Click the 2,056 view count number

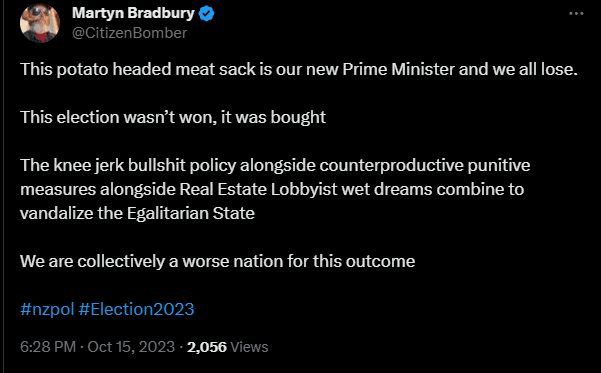207,347
